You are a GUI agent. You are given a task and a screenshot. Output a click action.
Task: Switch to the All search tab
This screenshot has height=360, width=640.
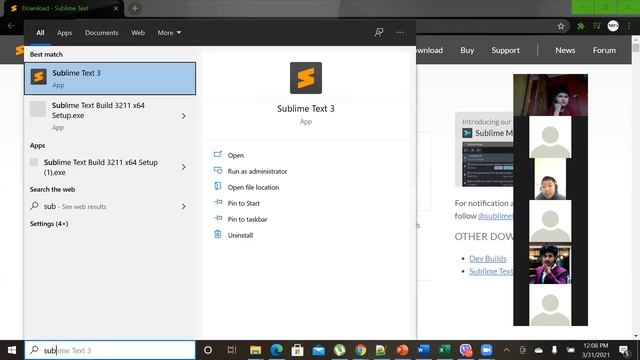[40, 33]
